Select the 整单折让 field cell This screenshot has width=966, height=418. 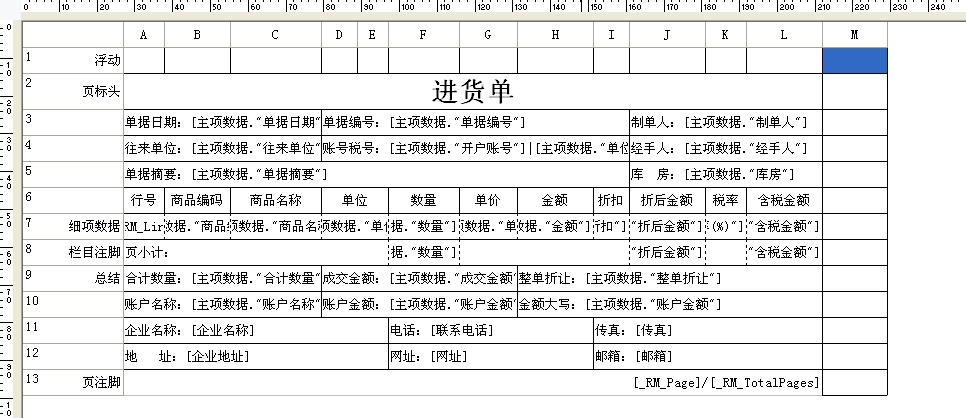tap(670, 278)
